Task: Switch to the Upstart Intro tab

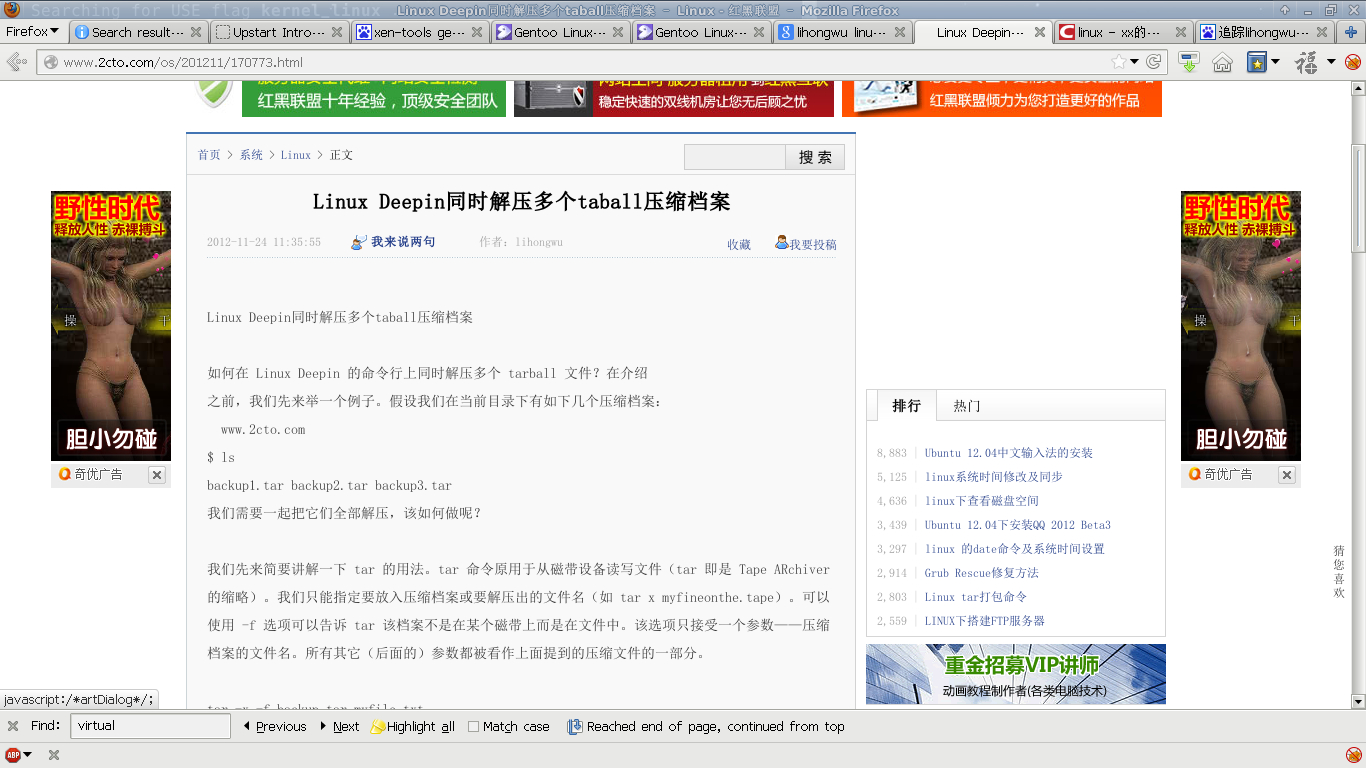Action: (278, 32)
